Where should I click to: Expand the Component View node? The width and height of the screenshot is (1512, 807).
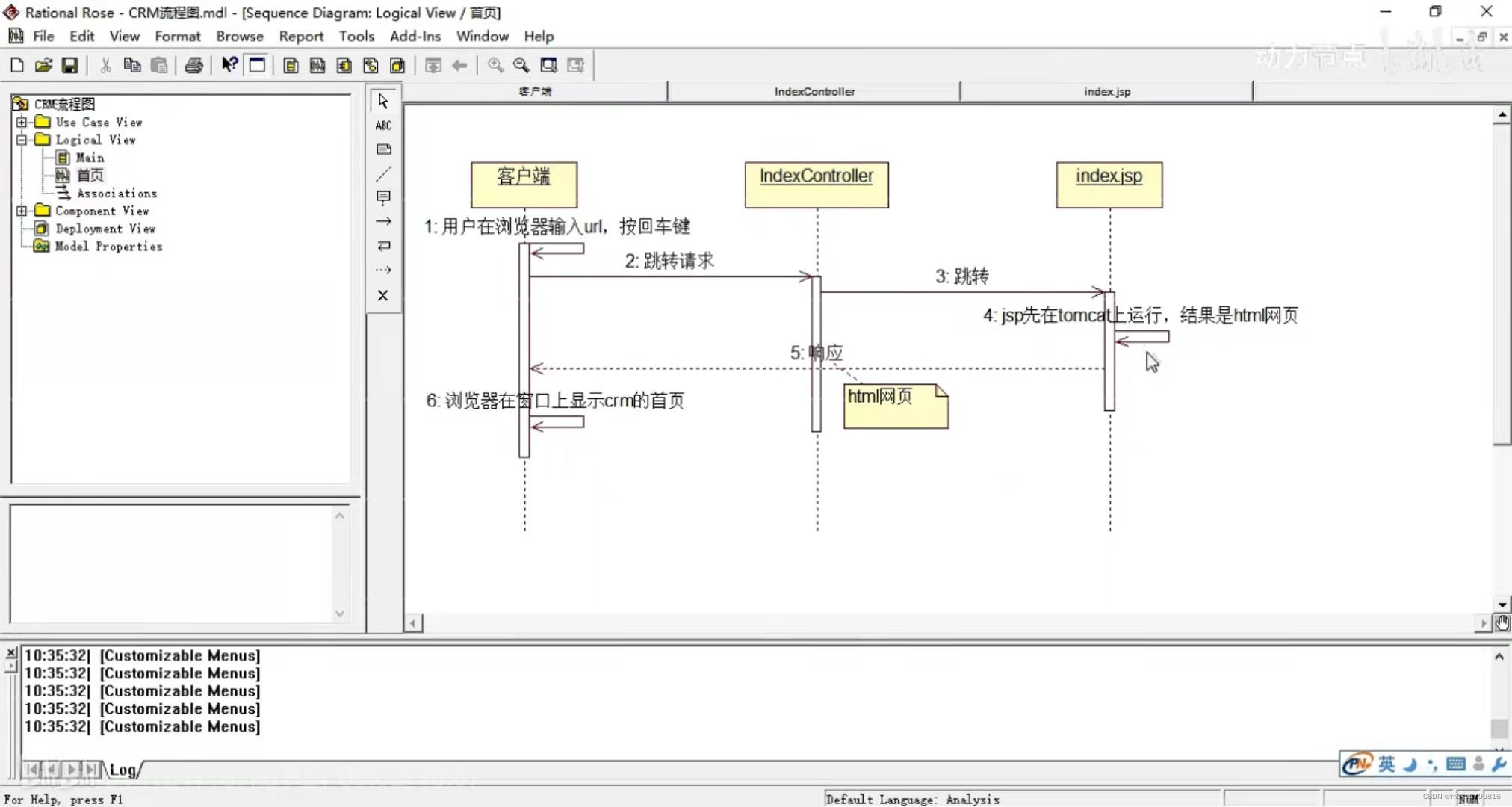(x=22, y=211)
